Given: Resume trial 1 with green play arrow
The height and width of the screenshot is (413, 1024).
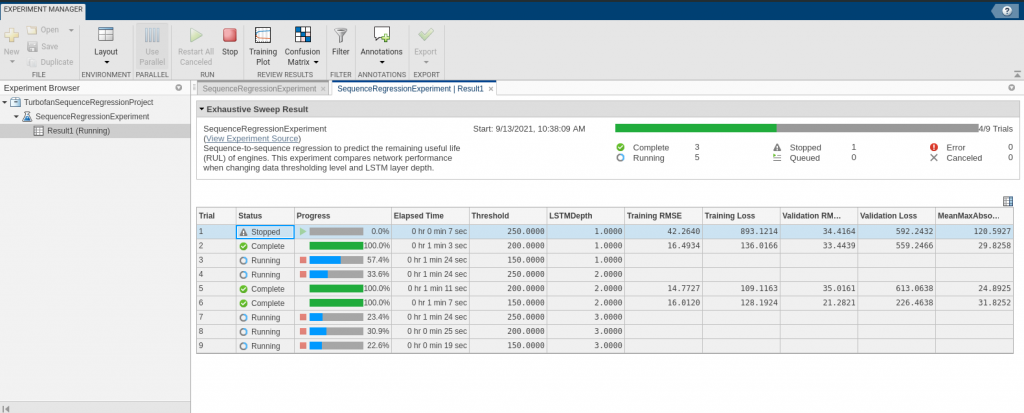Looking at the screenshot, I should 303,232.
